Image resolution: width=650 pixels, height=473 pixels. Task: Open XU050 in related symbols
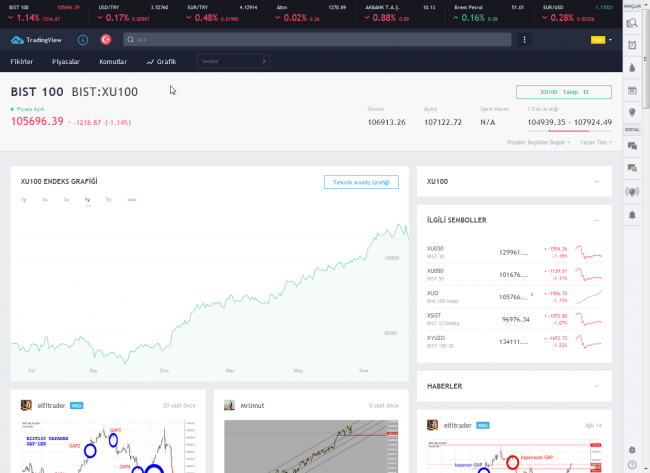click(x=514, y=274)
